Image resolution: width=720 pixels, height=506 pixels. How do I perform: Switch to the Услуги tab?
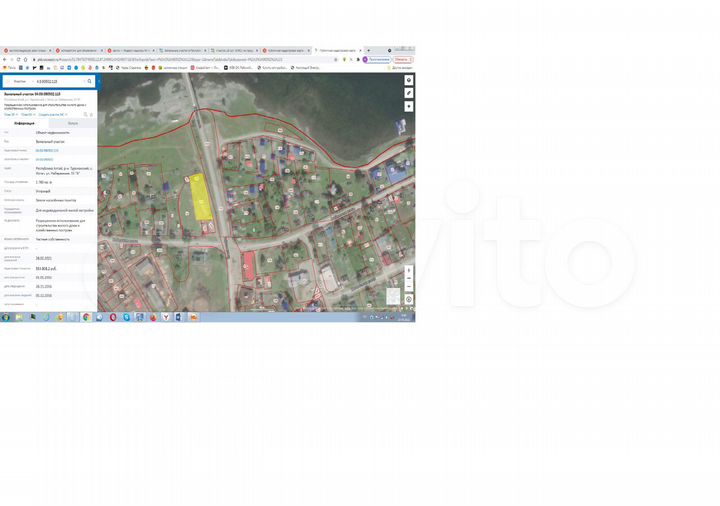click(x=73, y=124)
